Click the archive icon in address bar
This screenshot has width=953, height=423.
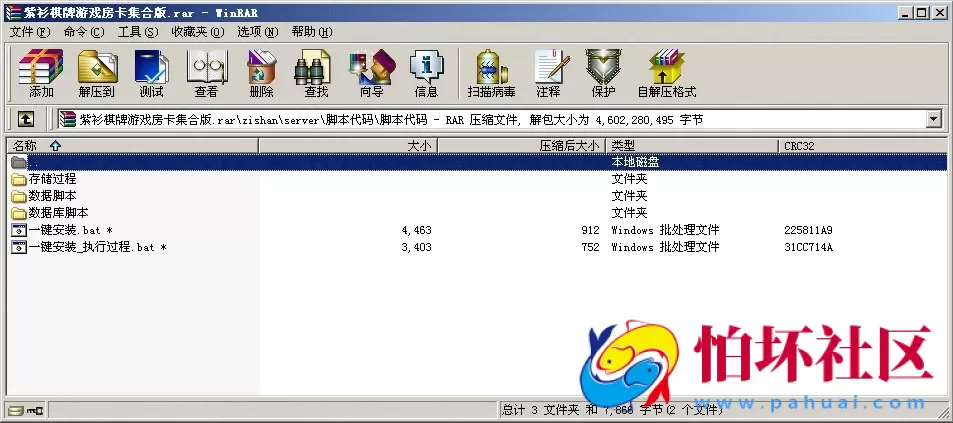[x=67, y=120]
